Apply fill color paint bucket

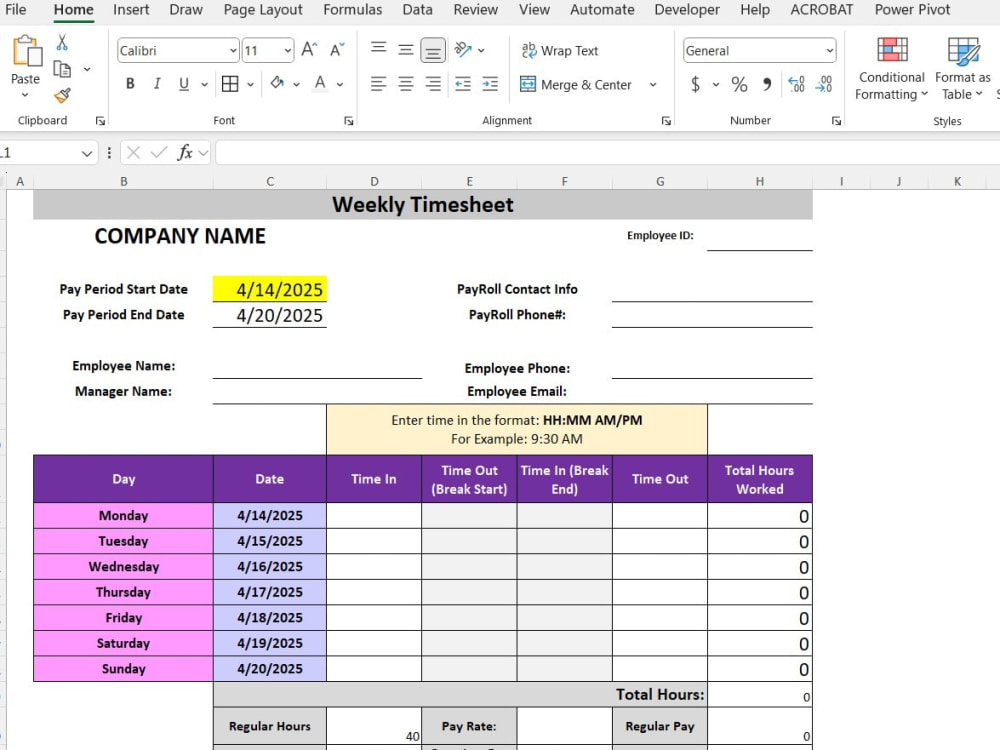click(x=277, y=83)
